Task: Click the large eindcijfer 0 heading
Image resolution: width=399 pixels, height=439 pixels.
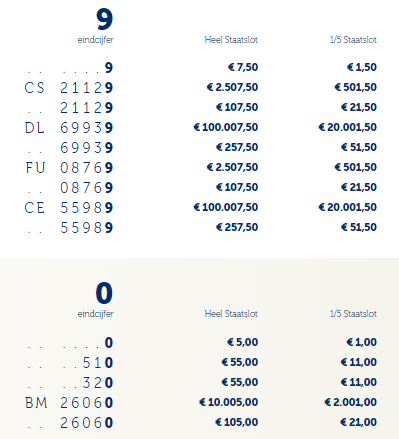Action: (104, 293)
